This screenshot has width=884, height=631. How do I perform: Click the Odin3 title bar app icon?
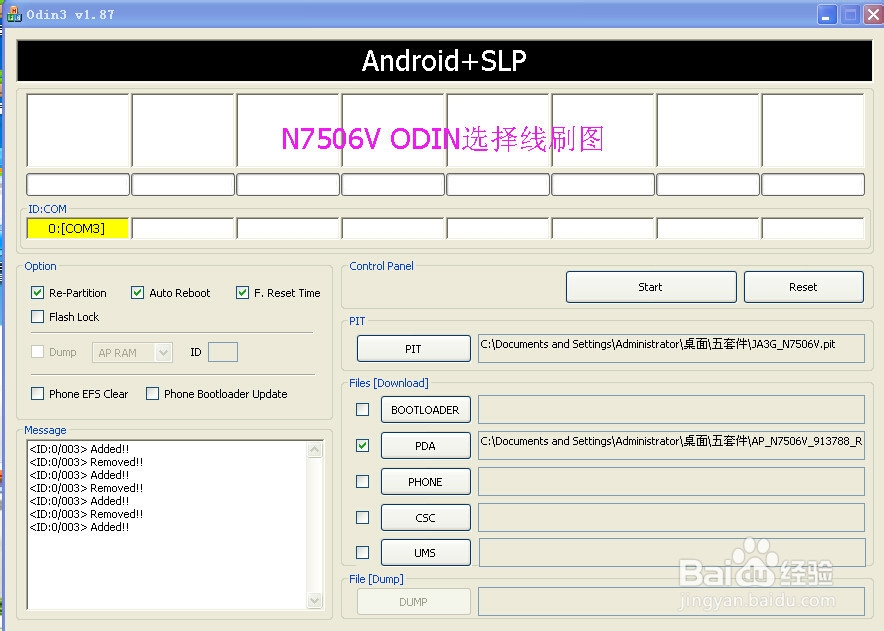click(x=14, y=14)
